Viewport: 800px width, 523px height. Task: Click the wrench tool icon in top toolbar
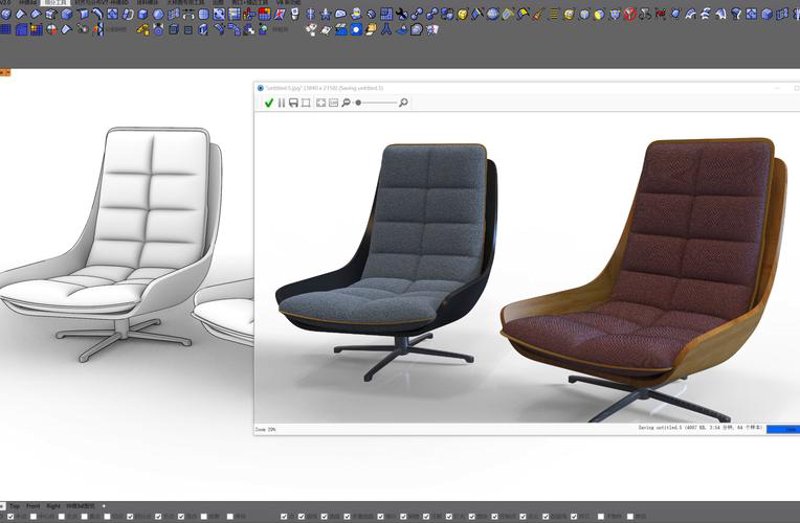pos(402,14)
